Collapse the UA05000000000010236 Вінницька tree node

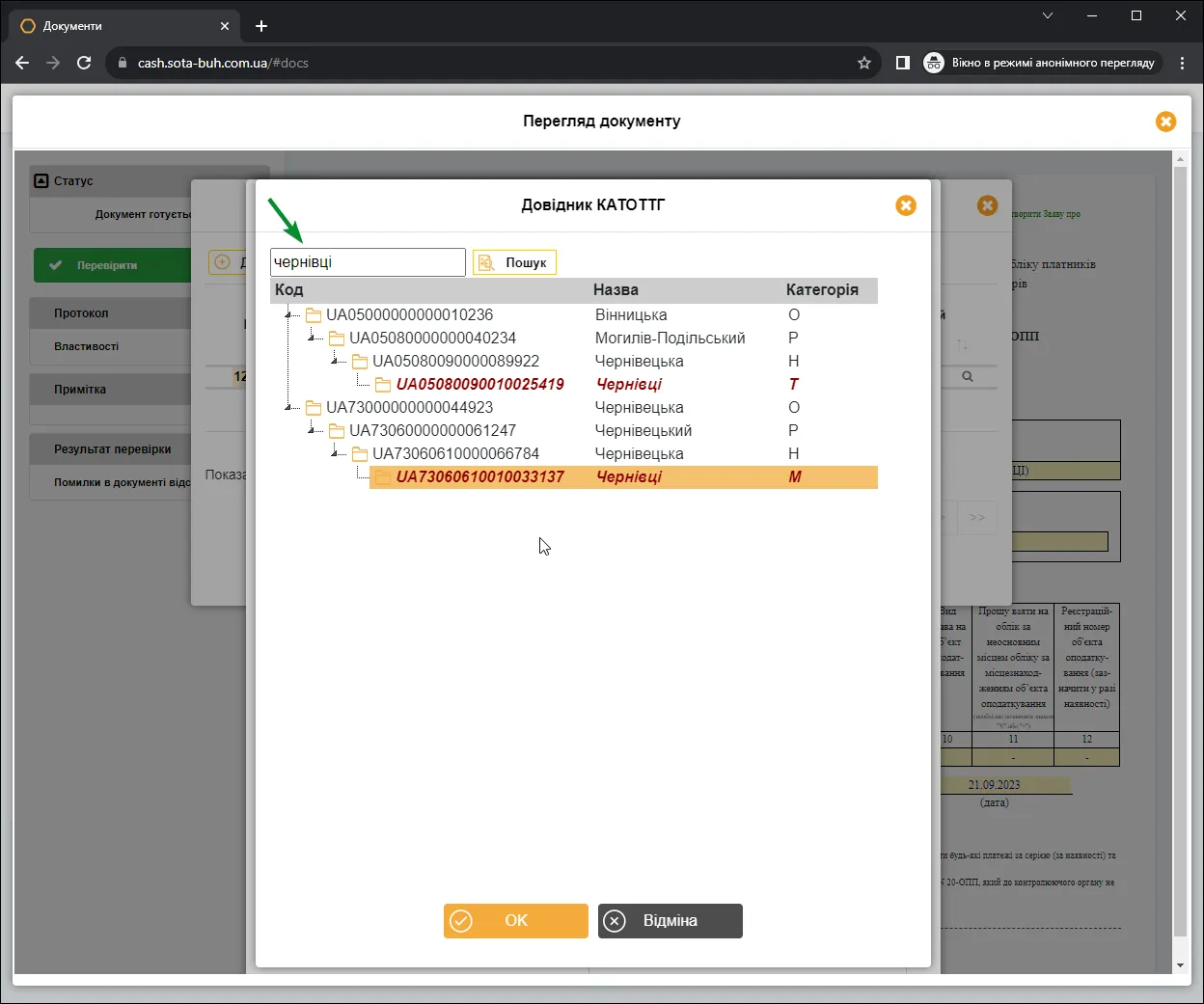(289, 314)
